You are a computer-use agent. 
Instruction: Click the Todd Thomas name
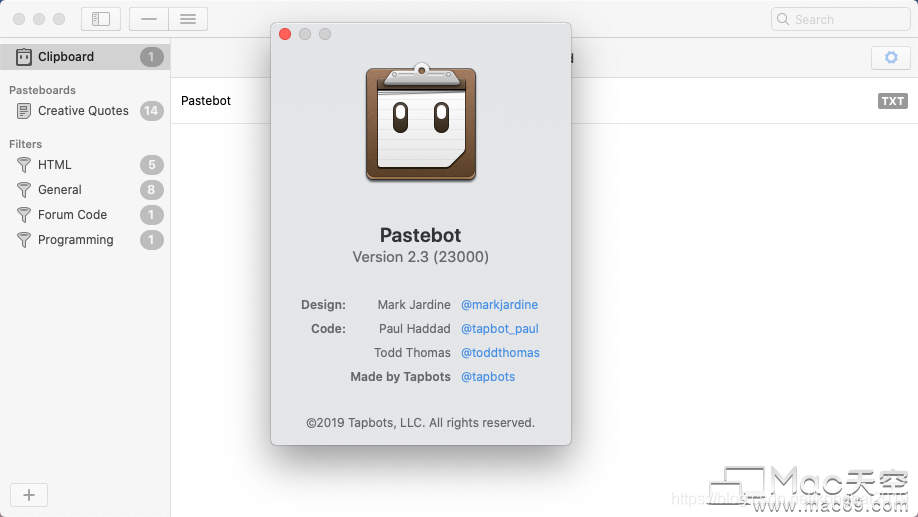click(x=412, y=352)
